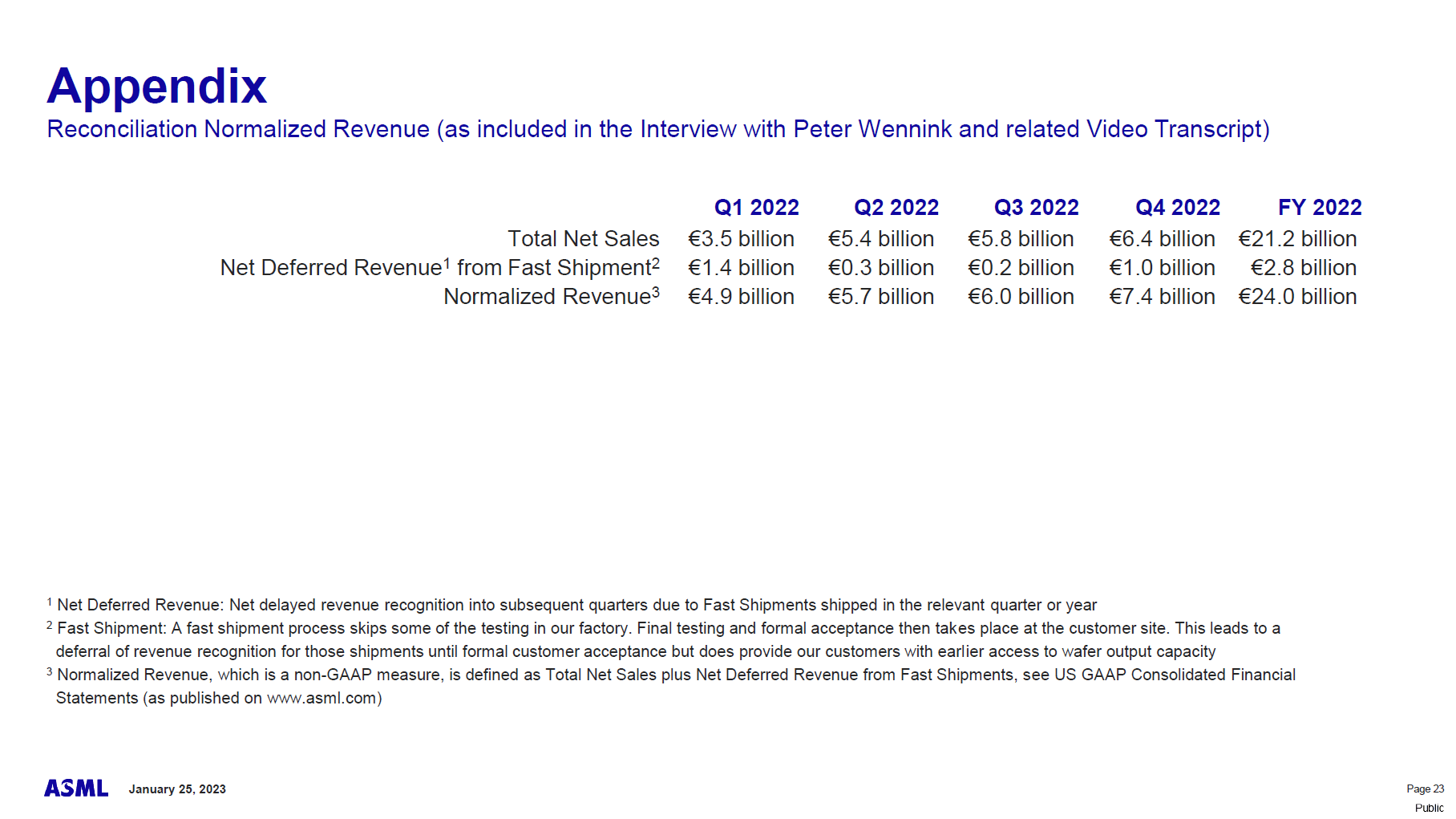Click the Page 23 number
1456x819 pixels.
pyautogui.click(x=1425, y=789)
